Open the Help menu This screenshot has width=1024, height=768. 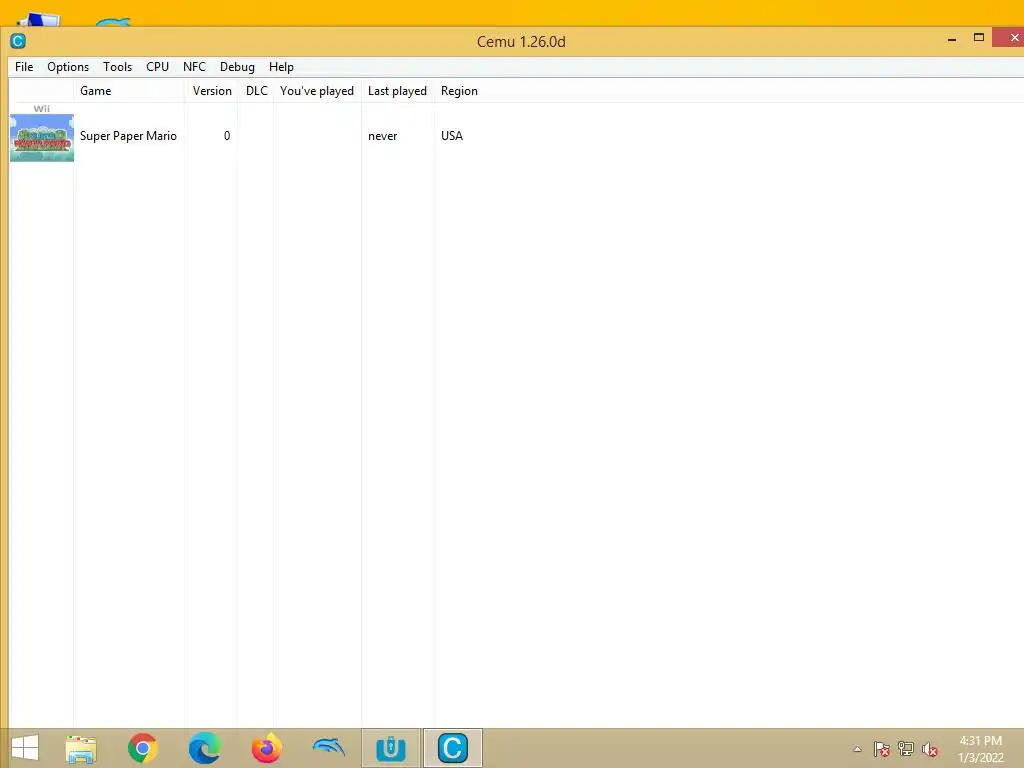pyautogui.click(x=281, y=67)
